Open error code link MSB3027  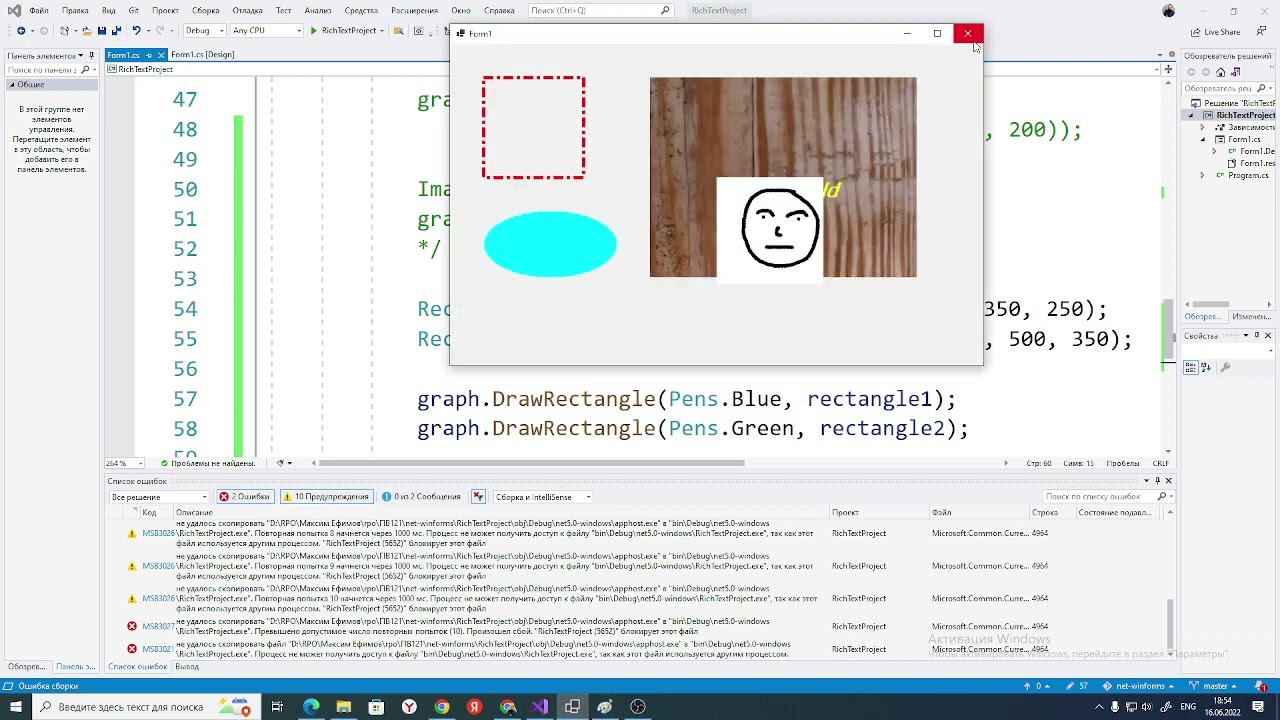(x=158, y=626)
